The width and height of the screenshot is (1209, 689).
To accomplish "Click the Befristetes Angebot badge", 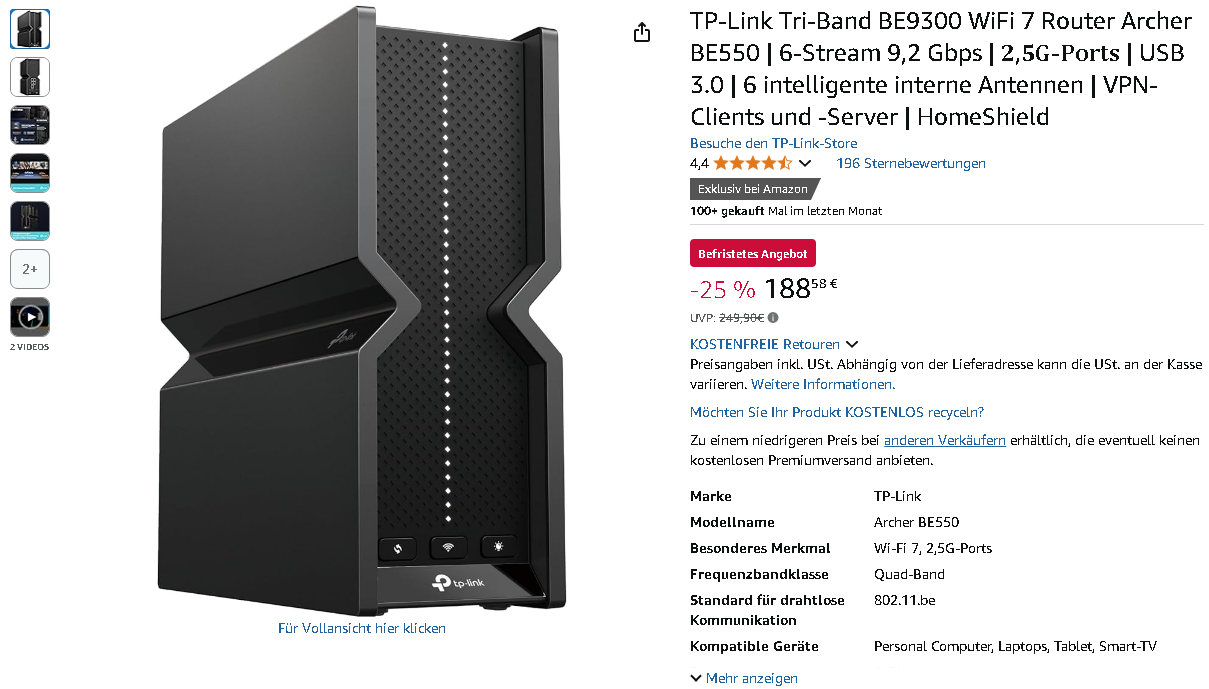I will [x=753, y=254].
